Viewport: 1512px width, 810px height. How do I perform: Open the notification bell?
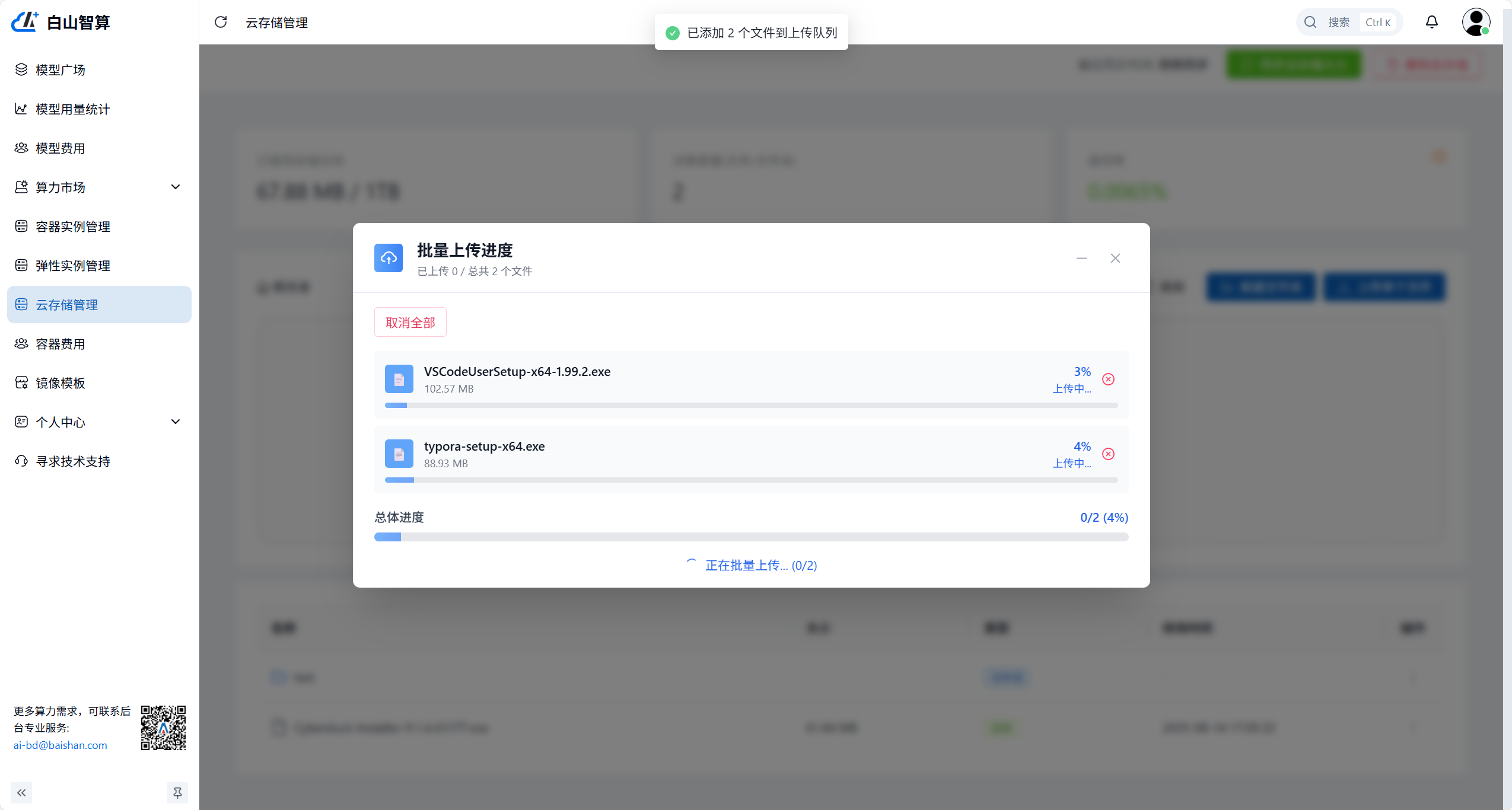tap(1432, 22)
